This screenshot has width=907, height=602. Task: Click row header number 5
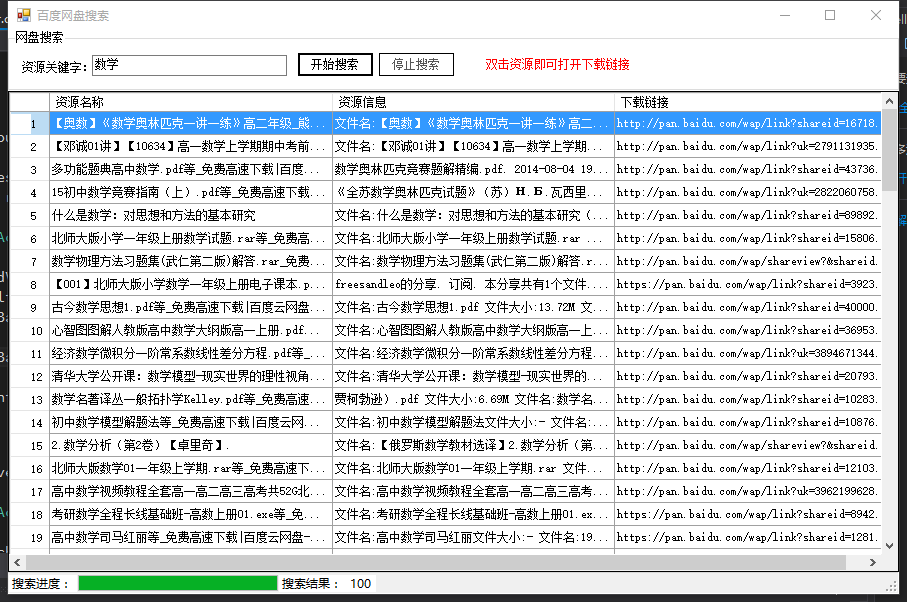(x=30, y=215)
